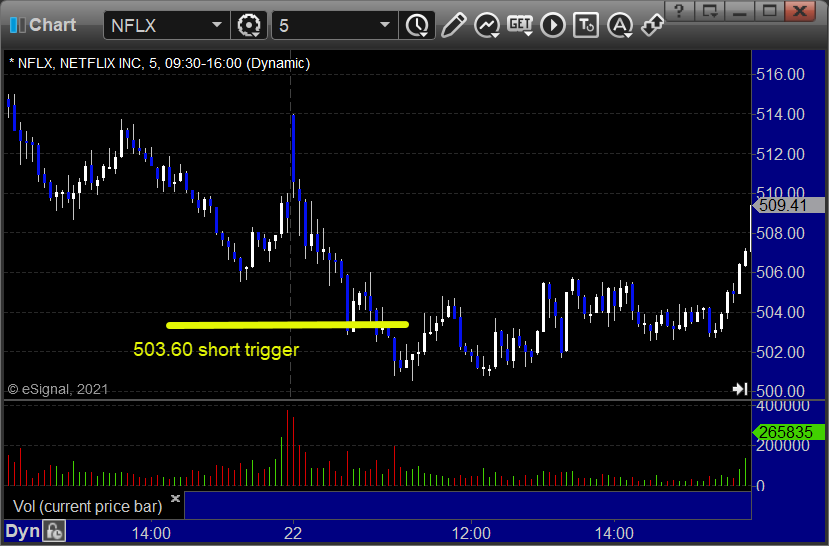The height and width of the screenshot is (546, 829).
Task: Select the yellow 503.60 trigger line
Action: (287, 325)
